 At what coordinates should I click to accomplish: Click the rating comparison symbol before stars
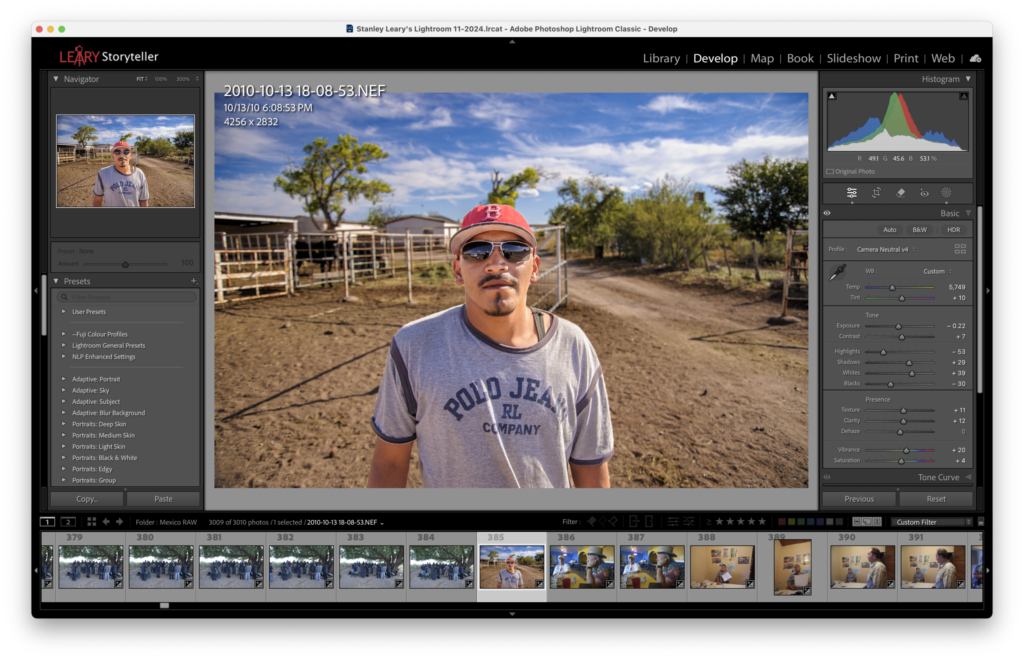pyautogui.click(x=709, y=522)
